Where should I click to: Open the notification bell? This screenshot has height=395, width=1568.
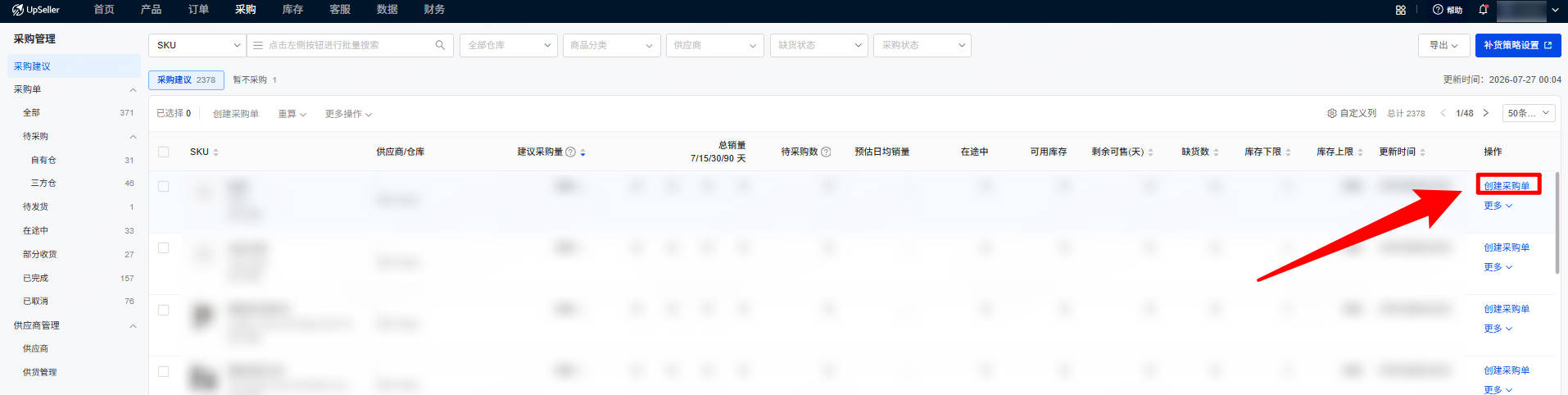click(x=1483, y=10)
